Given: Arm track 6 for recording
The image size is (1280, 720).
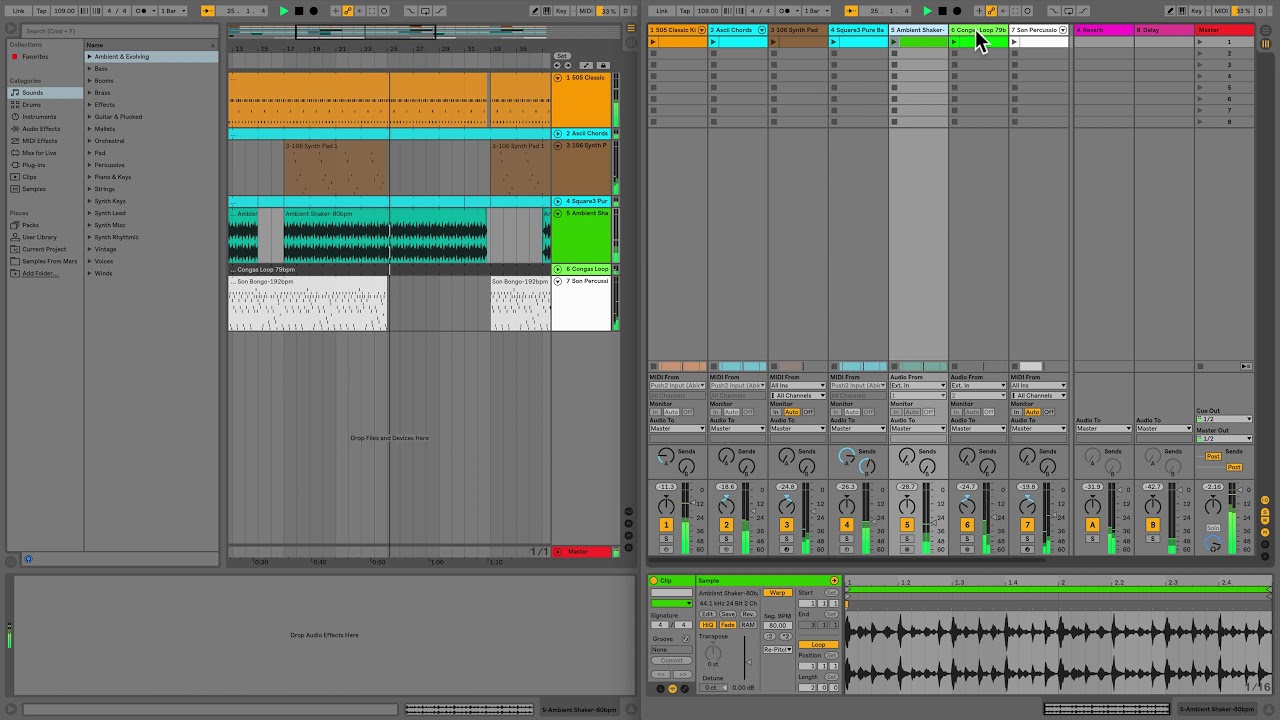Looking at the screenshot, I should tap(967, 549).
